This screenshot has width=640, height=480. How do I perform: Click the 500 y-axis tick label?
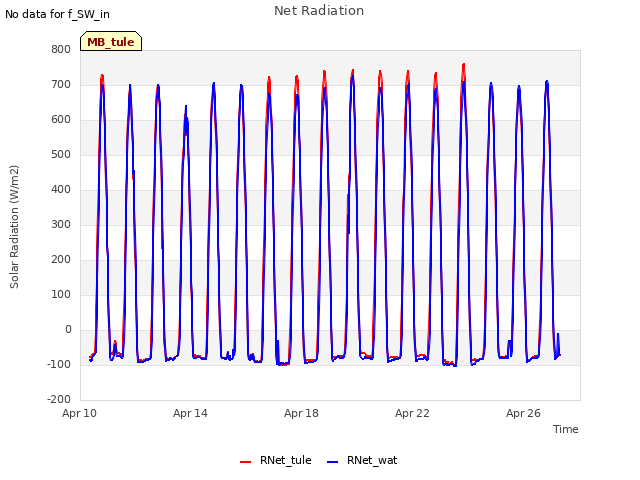(x=61, y=155)
